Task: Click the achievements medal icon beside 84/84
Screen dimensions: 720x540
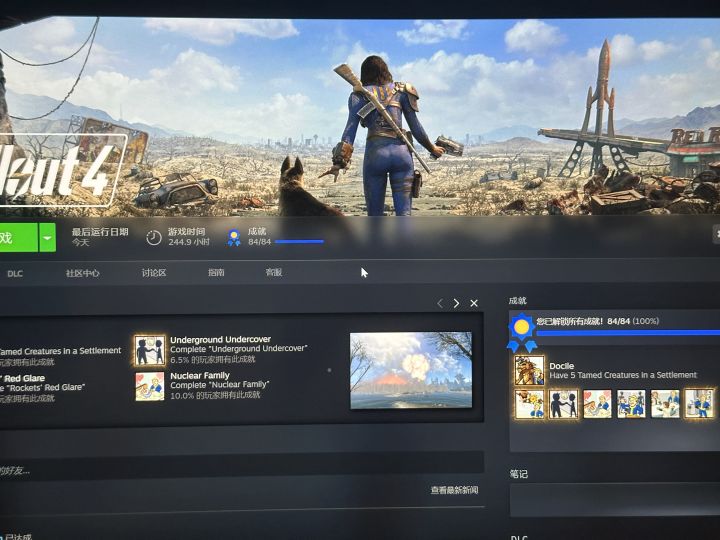Action: 233,237
